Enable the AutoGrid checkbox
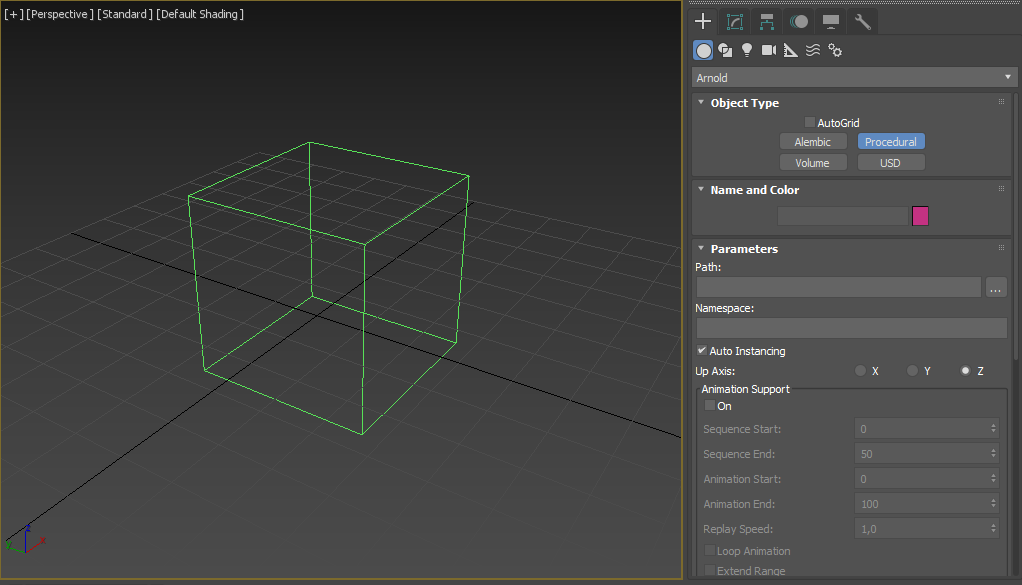 pyautogui.click(x=810, y=122)
